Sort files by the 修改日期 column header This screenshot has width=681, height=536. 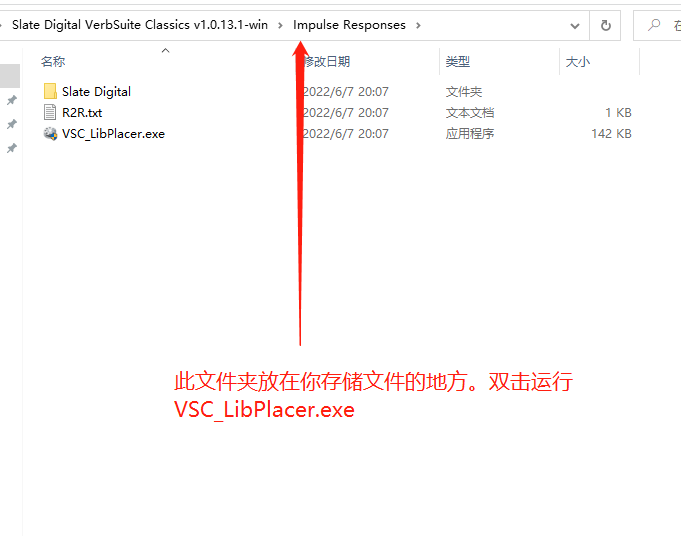[x=327, y=62]
